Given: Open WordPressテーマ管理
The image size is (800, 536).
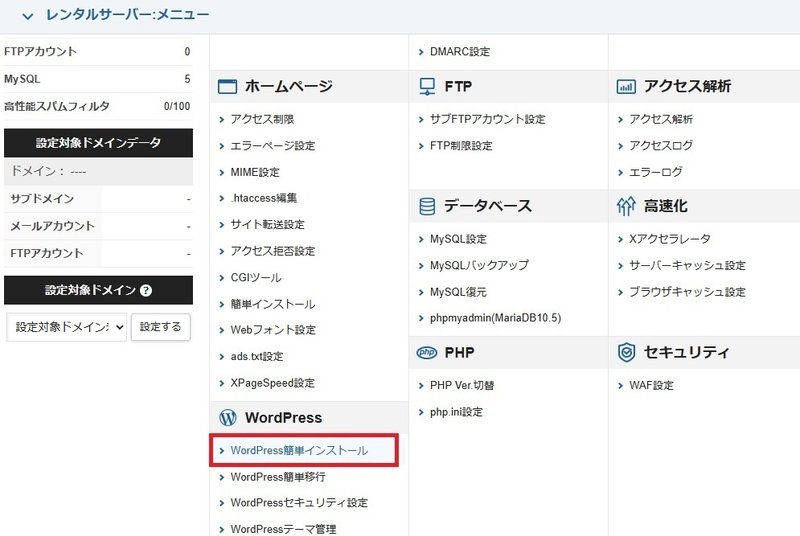Looking at the screenshot, I should click(283, 529).
